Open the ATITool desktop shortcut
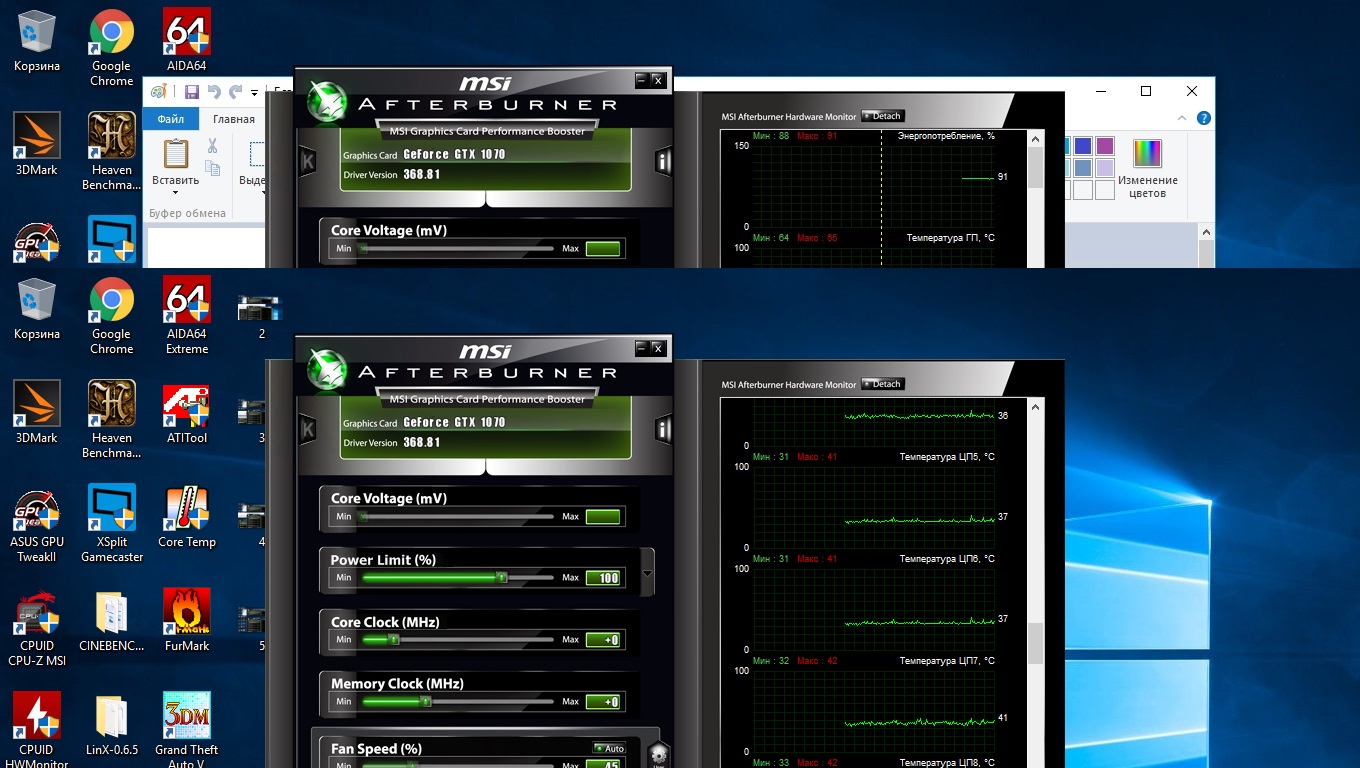 pos(187,414)
